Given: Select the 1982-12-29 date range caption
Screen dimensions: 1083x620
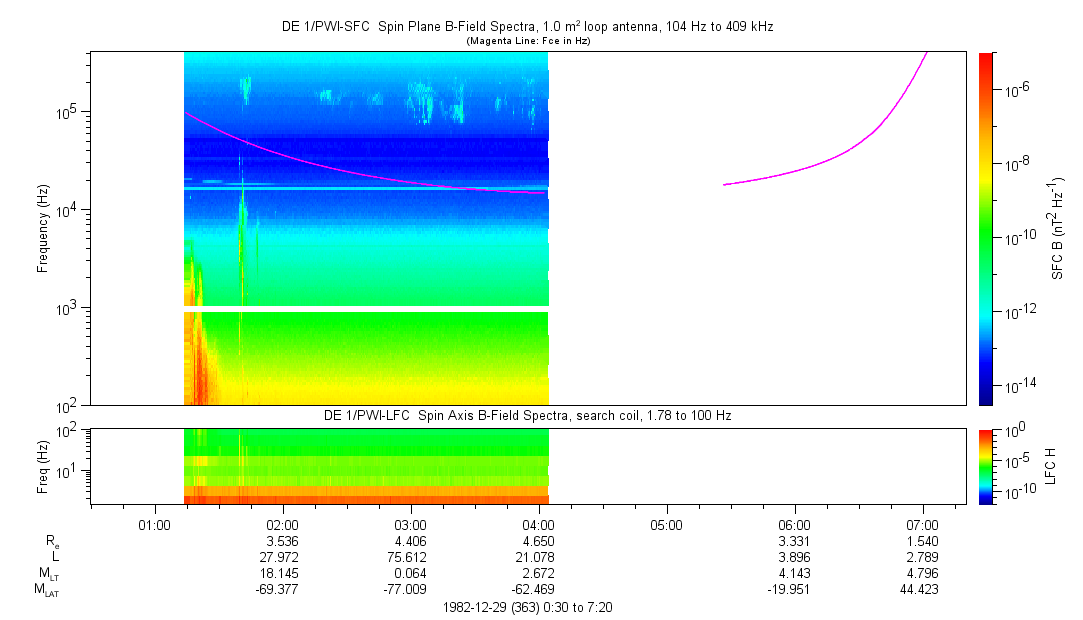Looking at the screenshot, I should click(528, 607).
